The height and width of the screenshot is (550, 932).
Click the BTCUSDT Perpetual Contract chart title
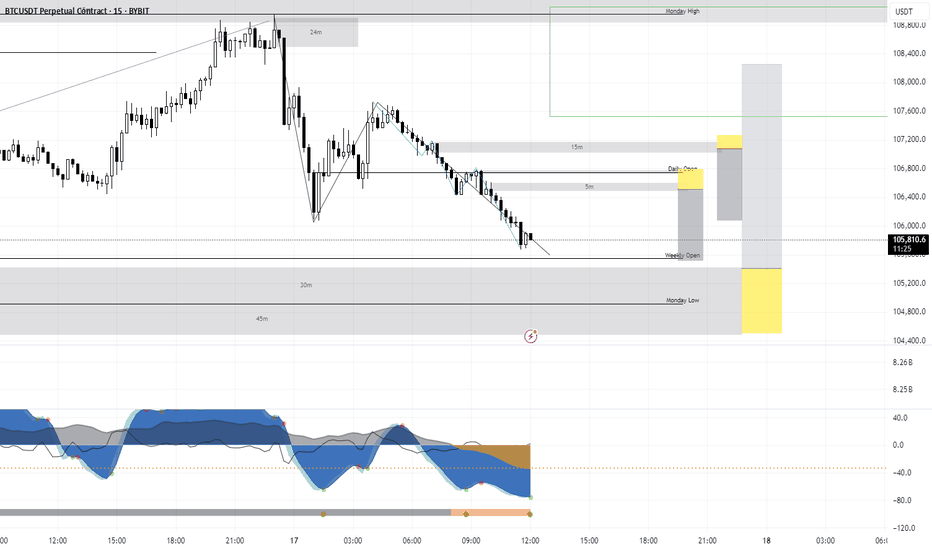tap(76, 11)
